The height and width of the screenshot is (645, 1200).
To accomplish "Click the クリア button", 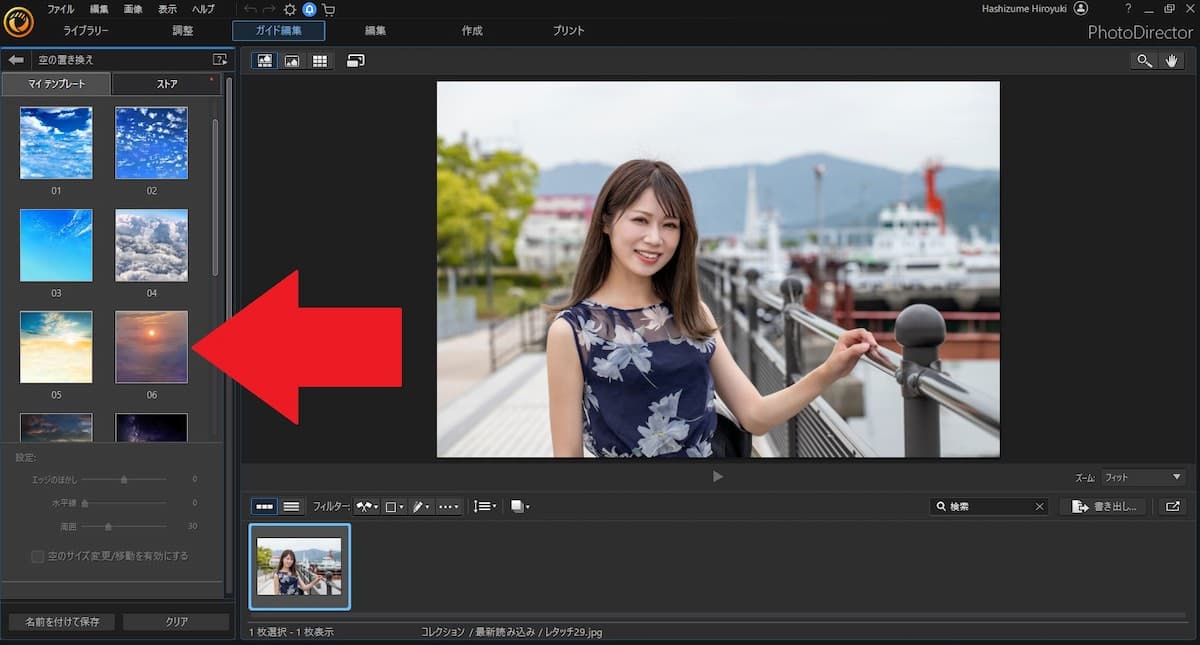I will click(176, 622).
